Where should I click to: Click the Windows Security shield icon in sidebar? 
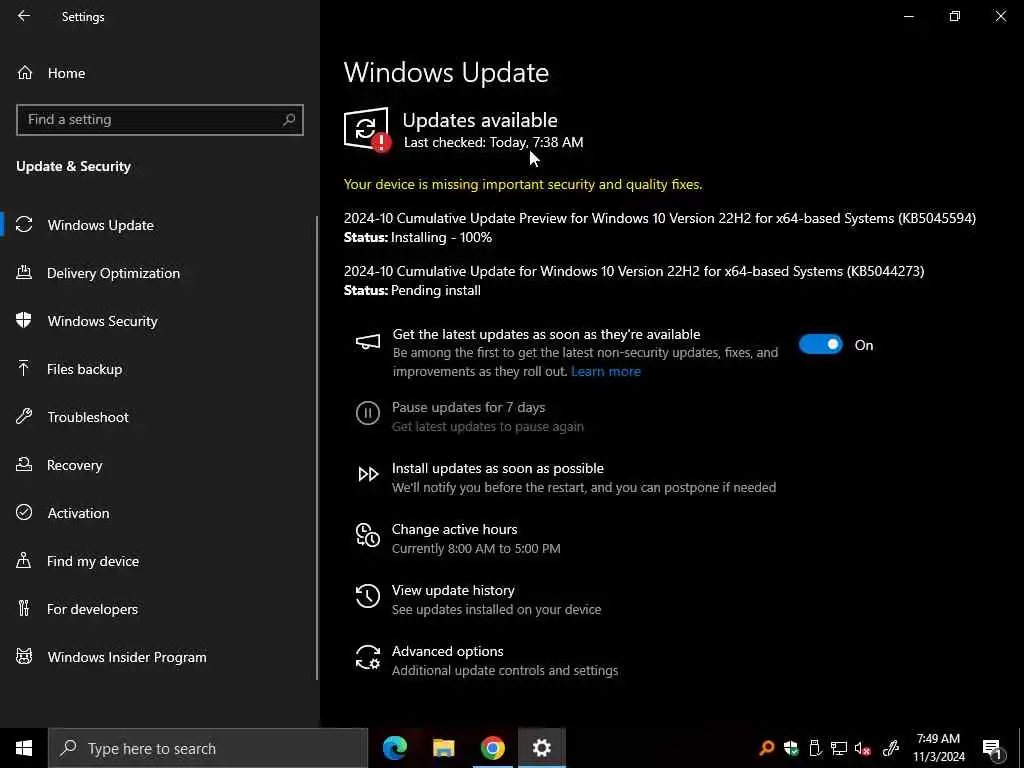coord(24,321)
